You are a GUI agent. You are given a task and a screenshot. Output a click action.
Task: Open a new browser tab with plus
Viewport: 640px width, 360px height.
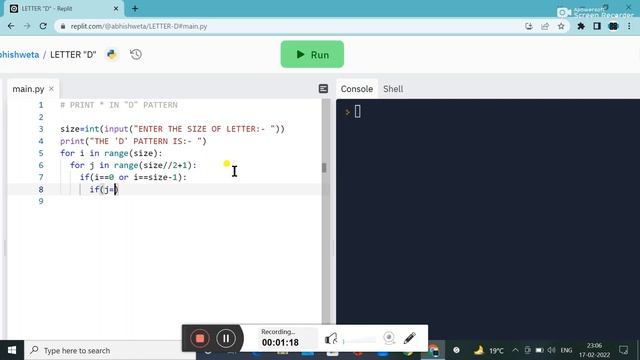pyautogui.click(x=135, y=9)
